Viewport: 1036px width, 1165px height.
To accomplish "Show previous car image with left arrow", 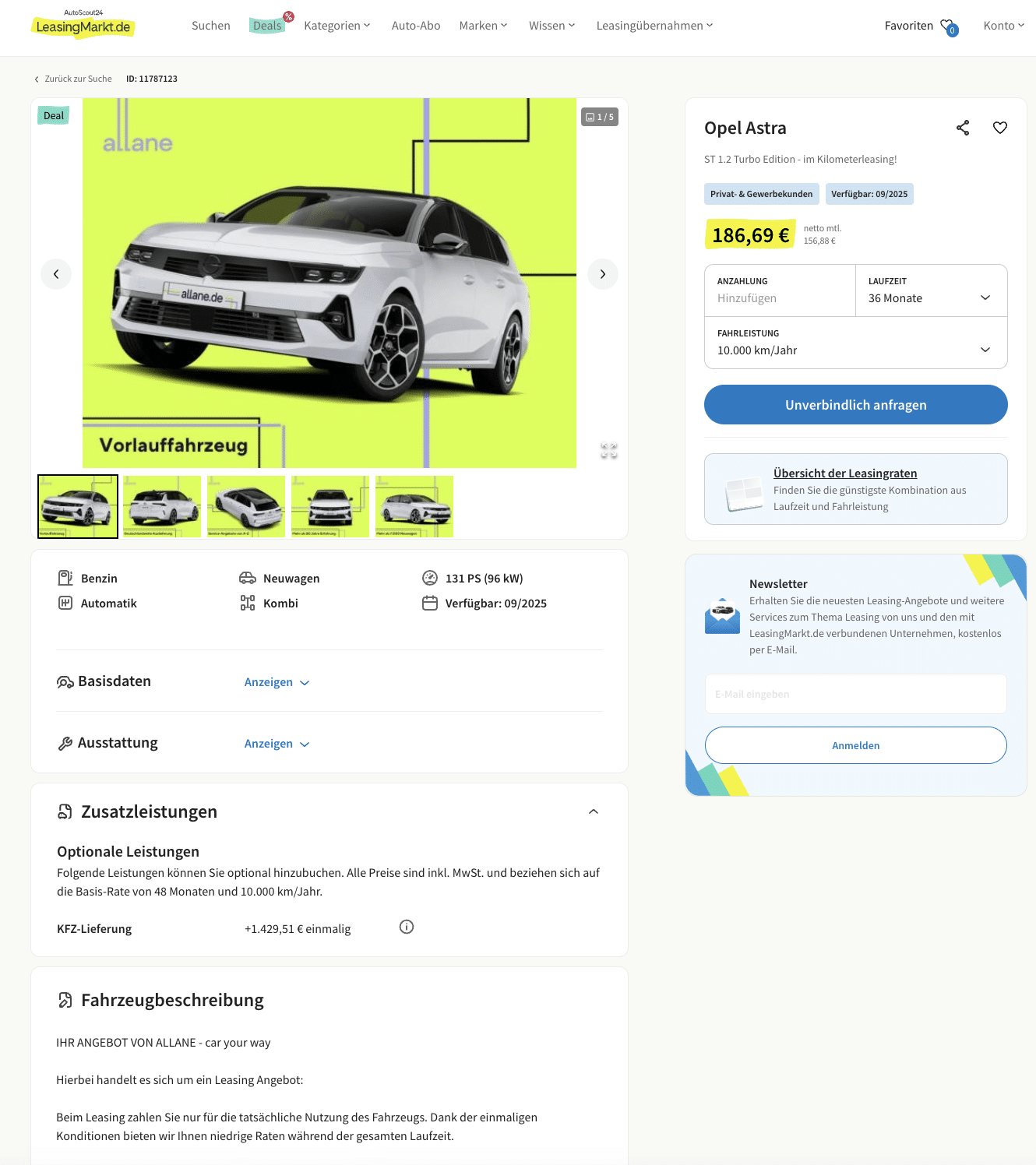I will click(56, 274).
